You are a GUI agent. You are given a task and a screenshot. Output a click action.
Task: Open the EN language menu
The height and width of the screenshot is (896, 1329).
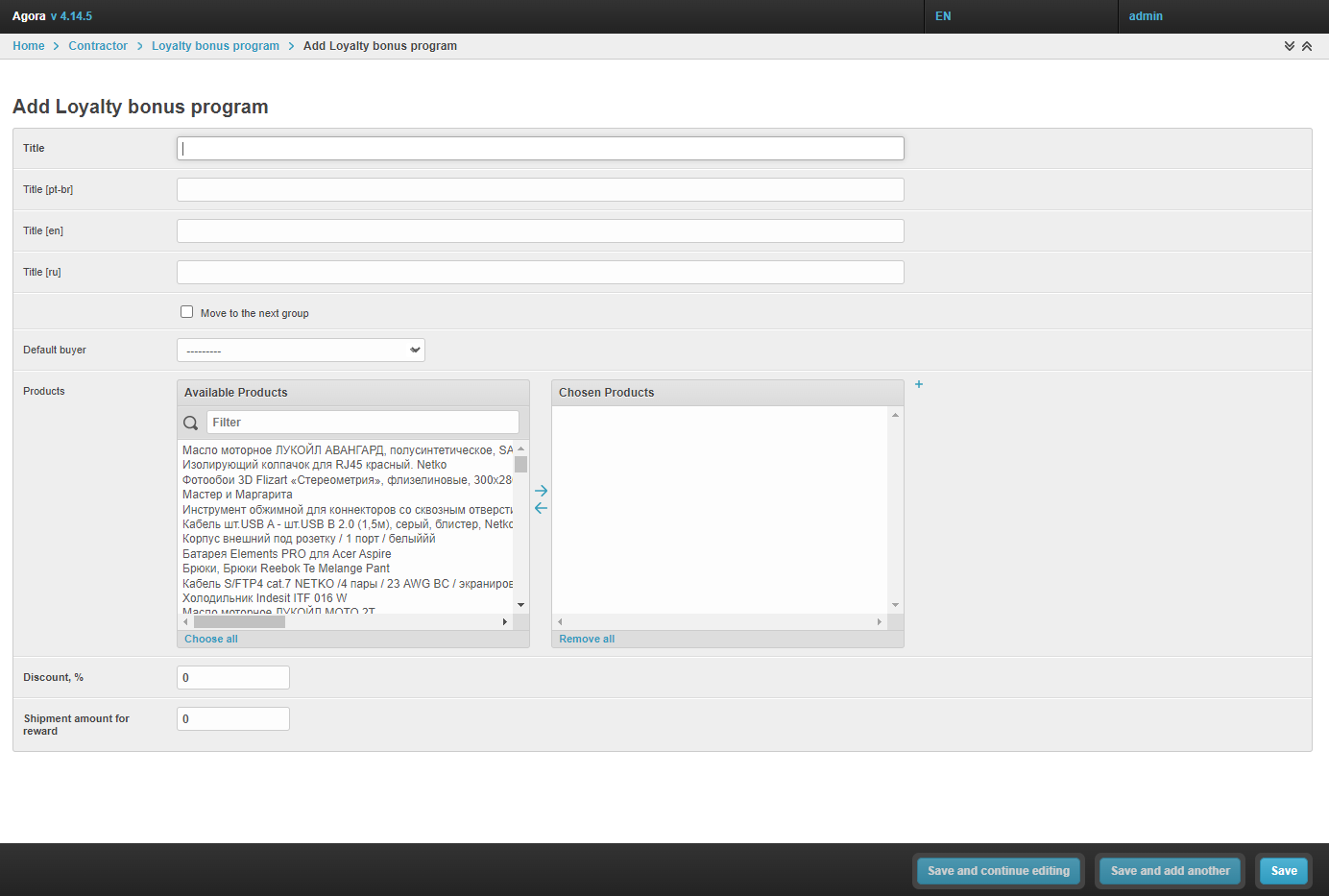coord(943,16)
